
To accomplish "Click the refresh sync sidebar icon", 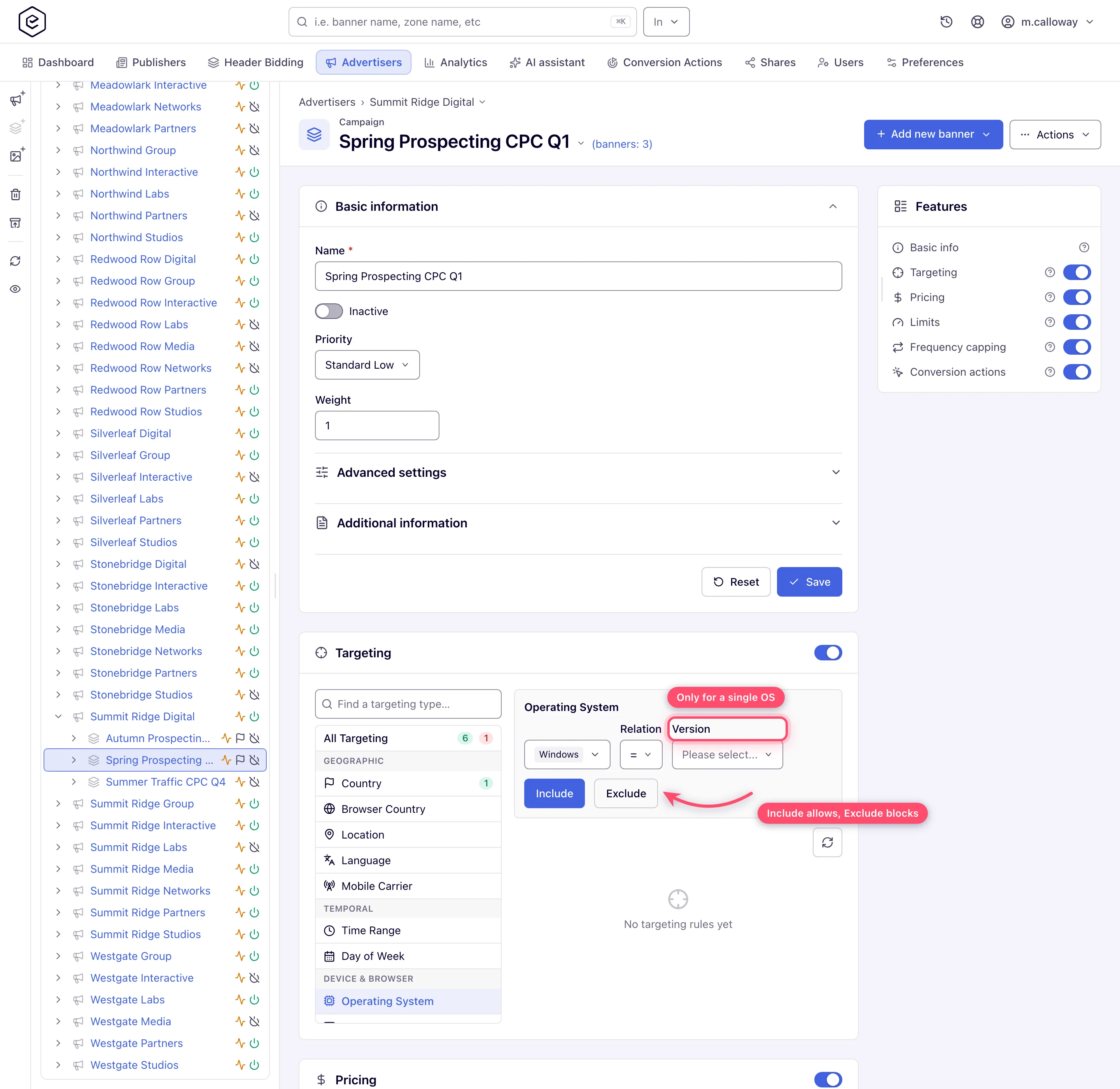I will pyautogui.click(x=16, y=261).
